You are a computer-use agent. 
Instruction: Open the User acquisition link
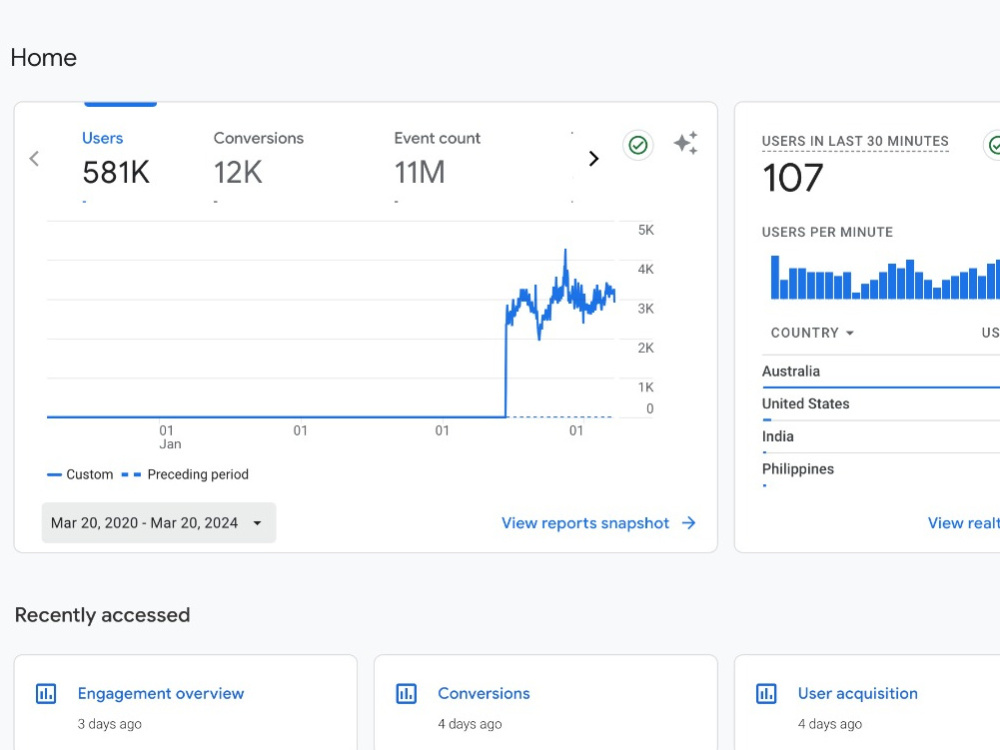click(858, 693)
